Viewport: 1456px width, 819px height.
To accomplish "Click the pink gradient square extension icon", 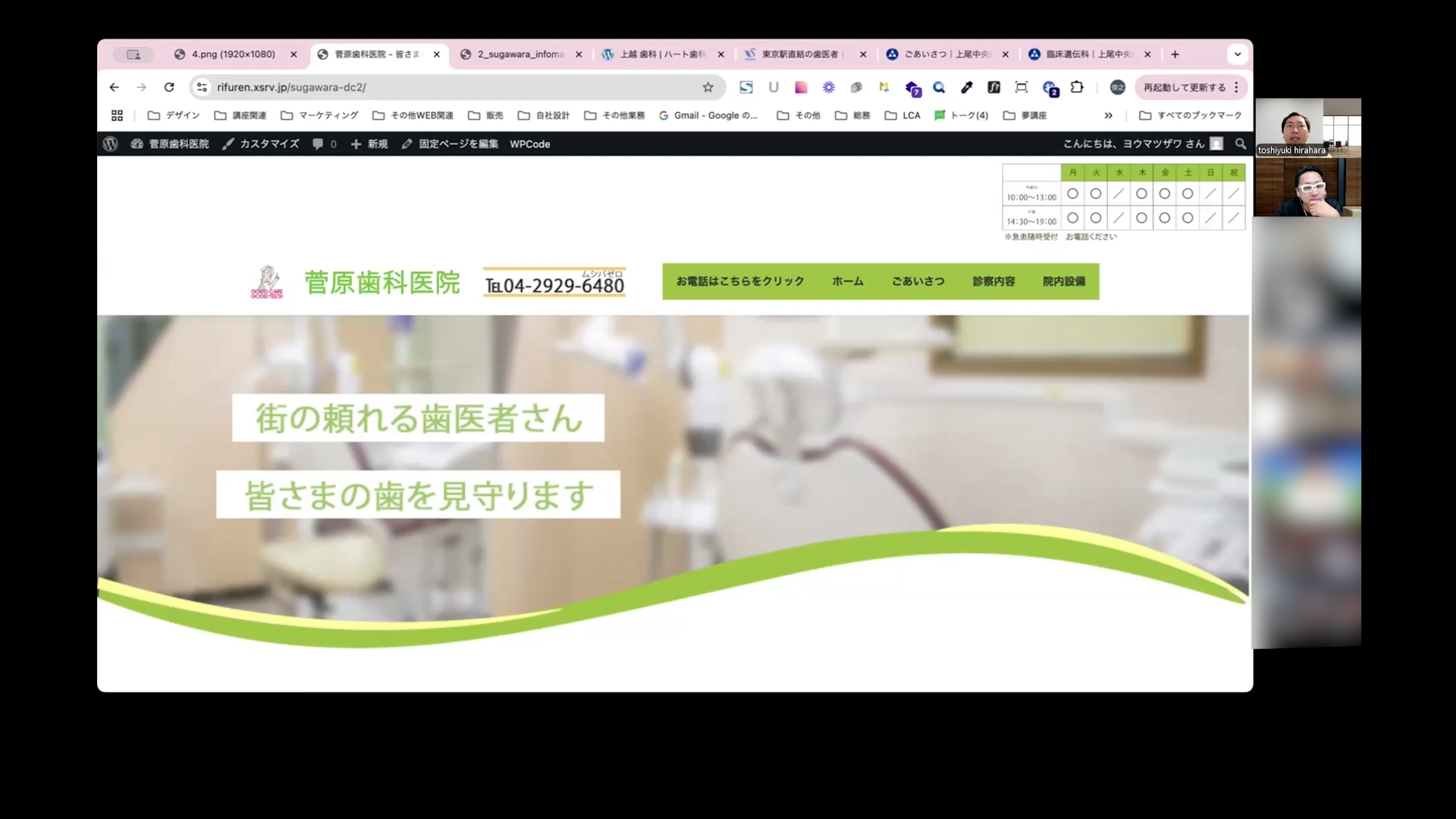I will (x=801, y=87).
